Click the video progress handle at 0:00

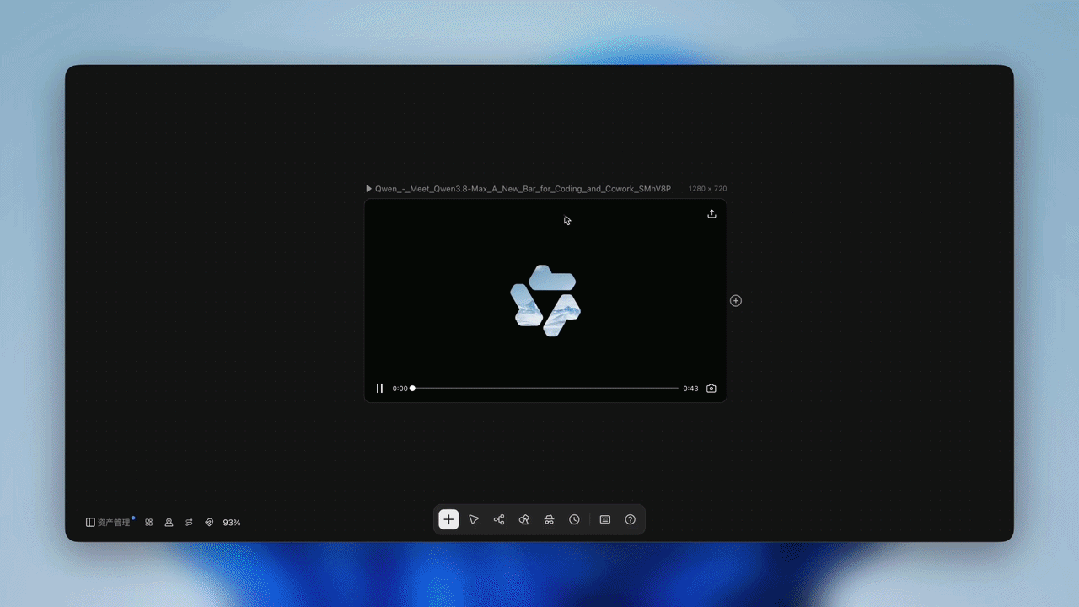click(413, 388)
